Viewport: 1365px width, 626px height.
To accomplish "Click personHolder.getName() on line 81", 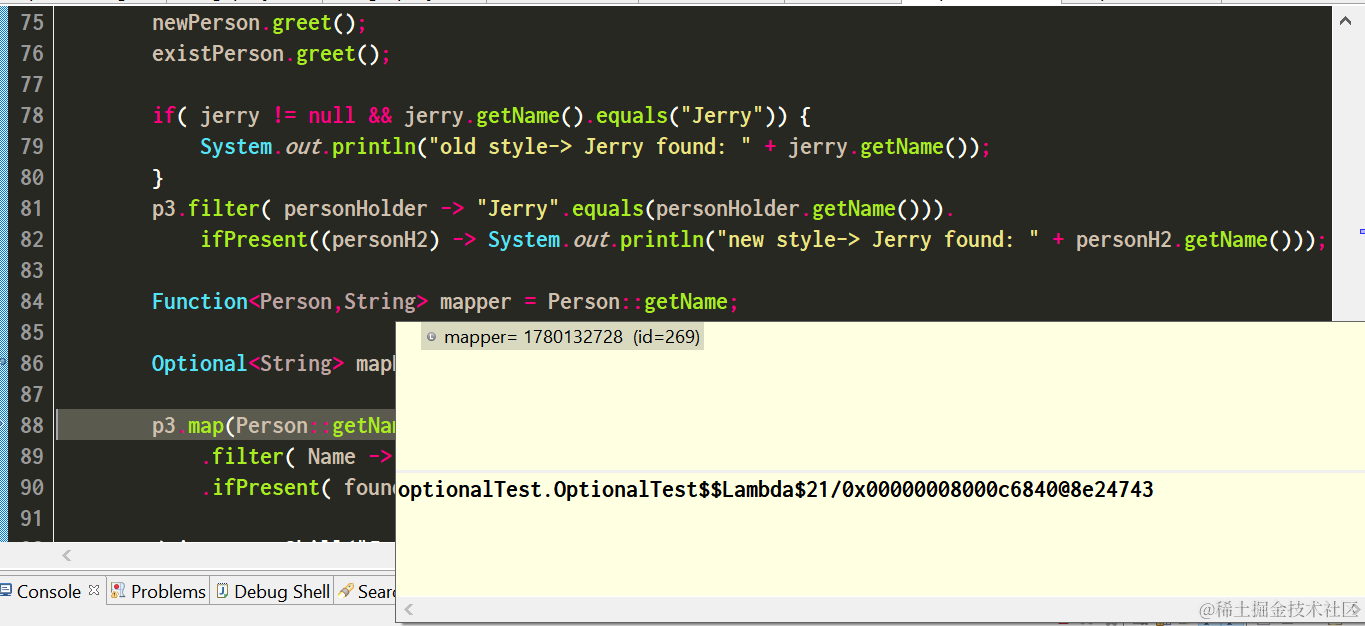I will [787, 208].
